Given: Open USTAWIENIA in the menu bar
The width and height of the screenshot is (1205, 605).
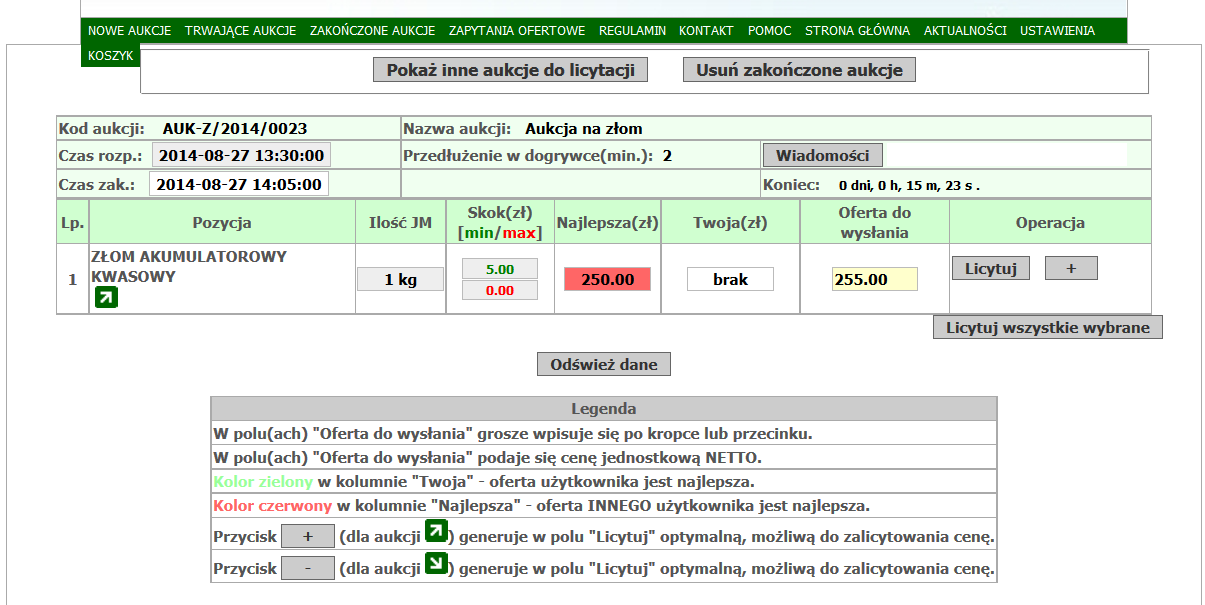Looking at the screenshot, I should pyautogui.click(x=1057, y=31).
